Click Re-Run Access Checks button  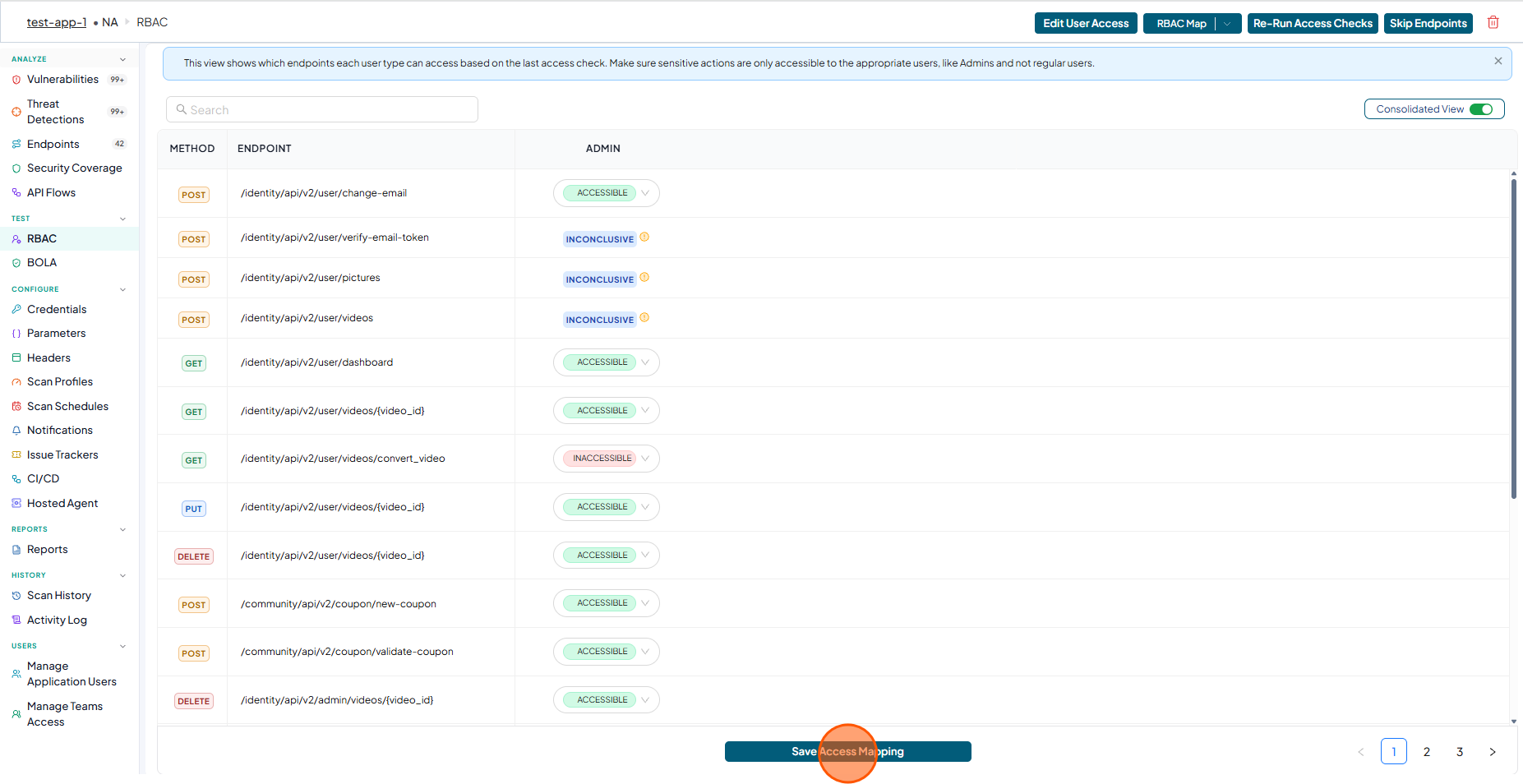coord(1313,24)
